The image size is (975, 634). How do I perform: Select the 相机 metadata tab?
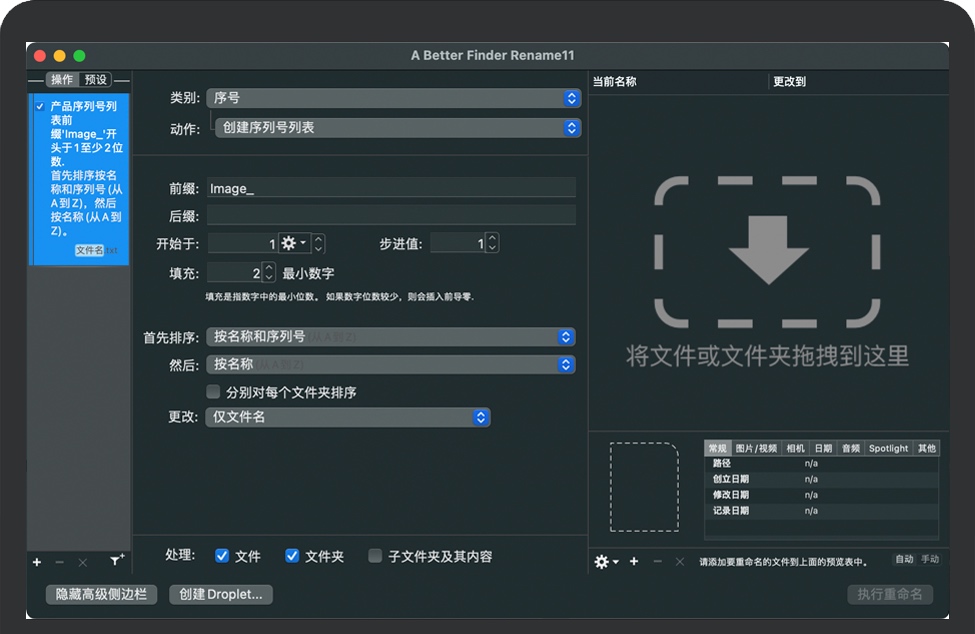pyautogui.click(x=795, y=449)
